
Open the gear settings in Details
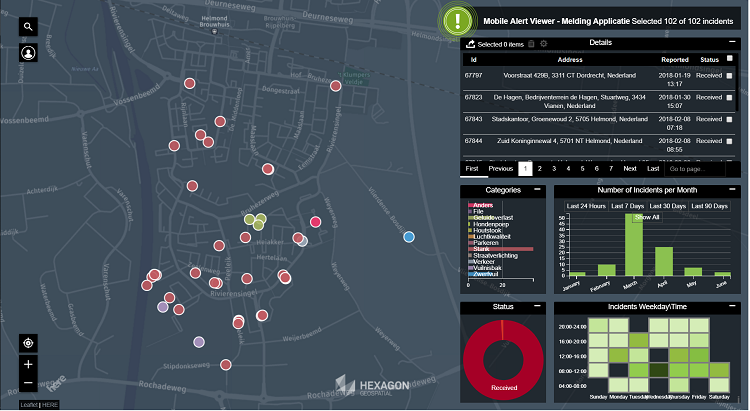point(543,44)
